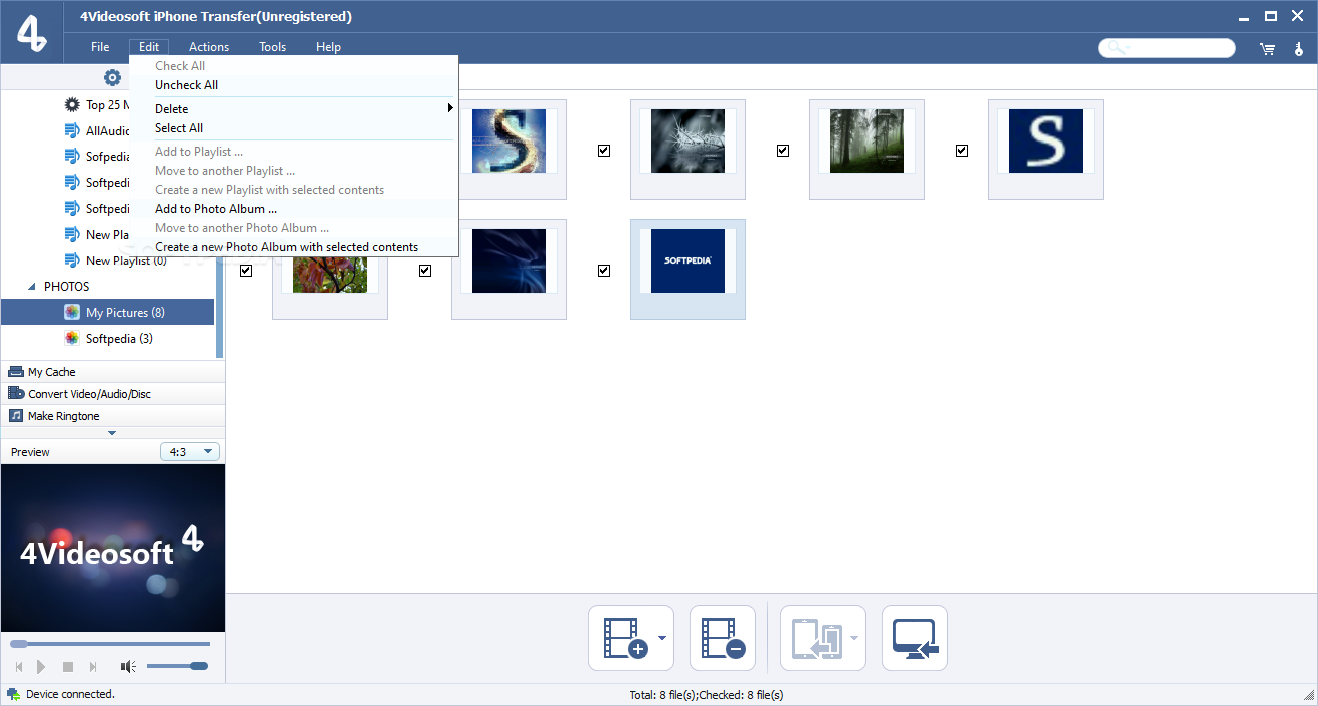Open the Make Ringtone panel

tap(113, 416)
